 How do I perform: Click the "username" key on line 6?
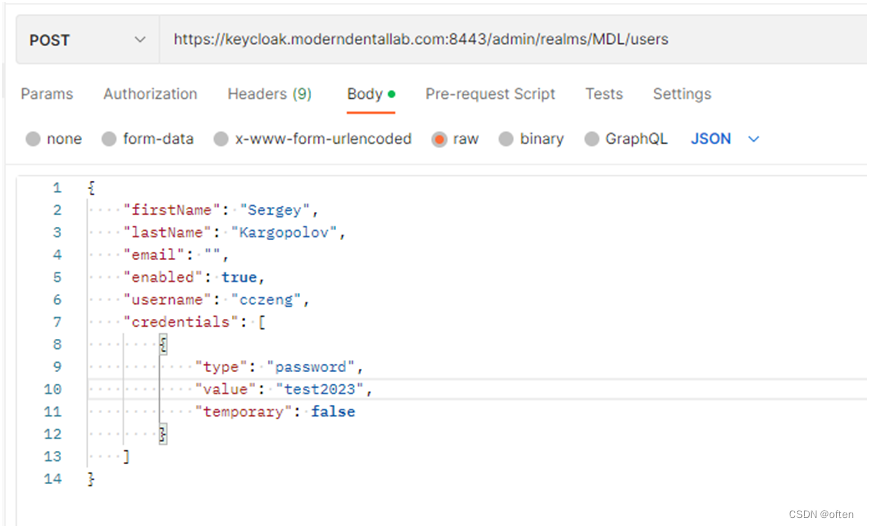pos(167,300)
